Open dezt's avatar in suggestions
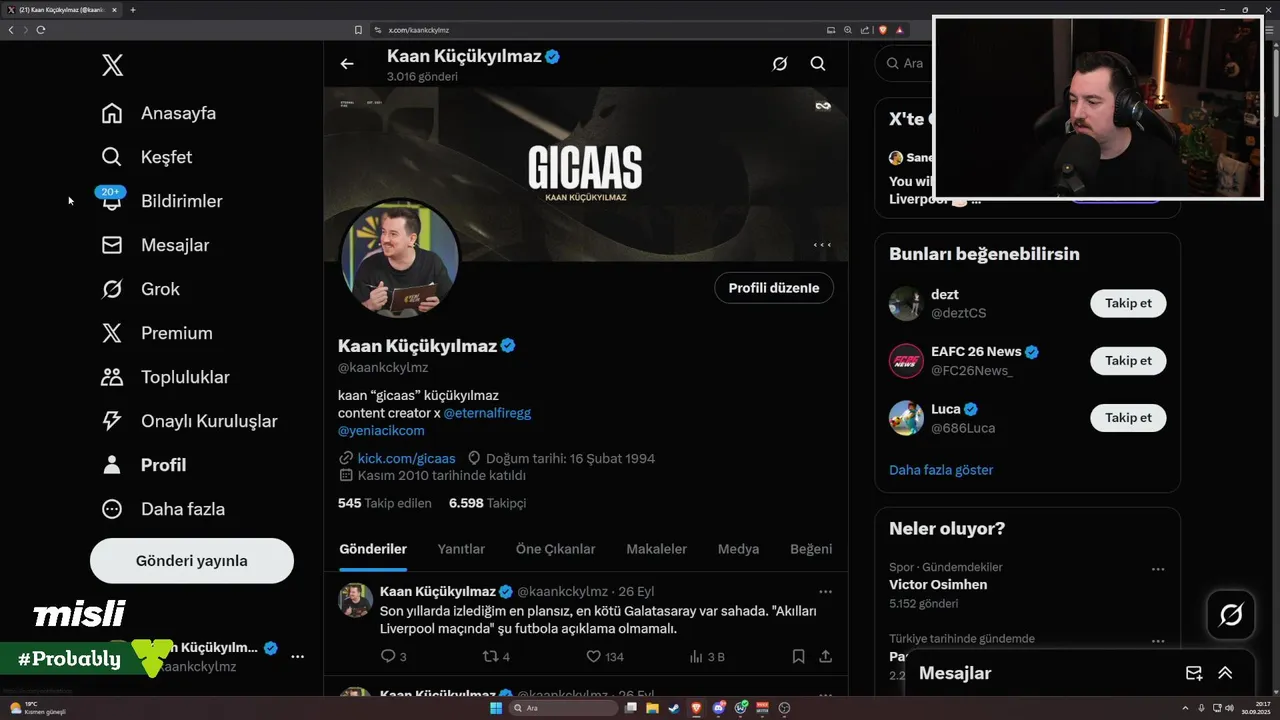Viewport: 1280px width, 720px height. [906, 303]
